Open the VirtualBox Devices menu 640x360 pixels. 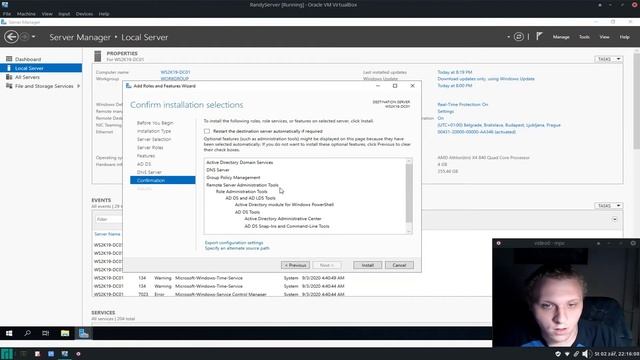[84, 14]
